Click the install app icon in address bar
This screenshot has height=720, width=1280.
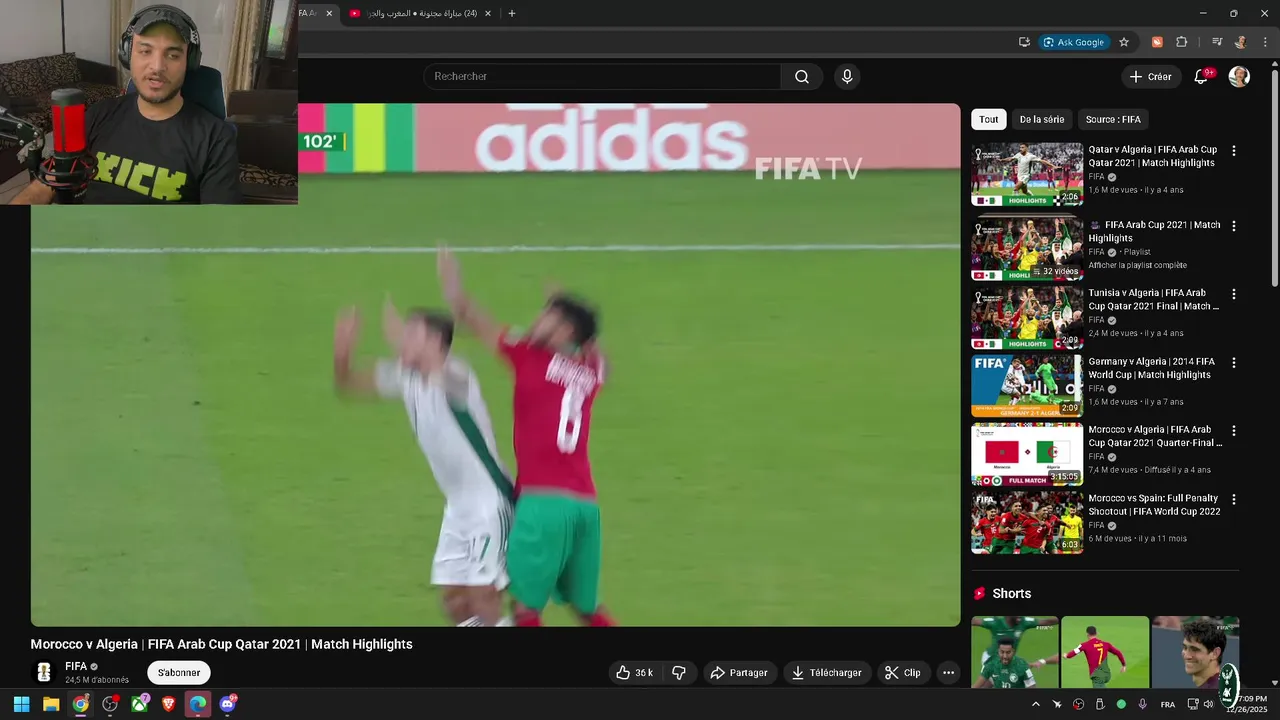1024,42
